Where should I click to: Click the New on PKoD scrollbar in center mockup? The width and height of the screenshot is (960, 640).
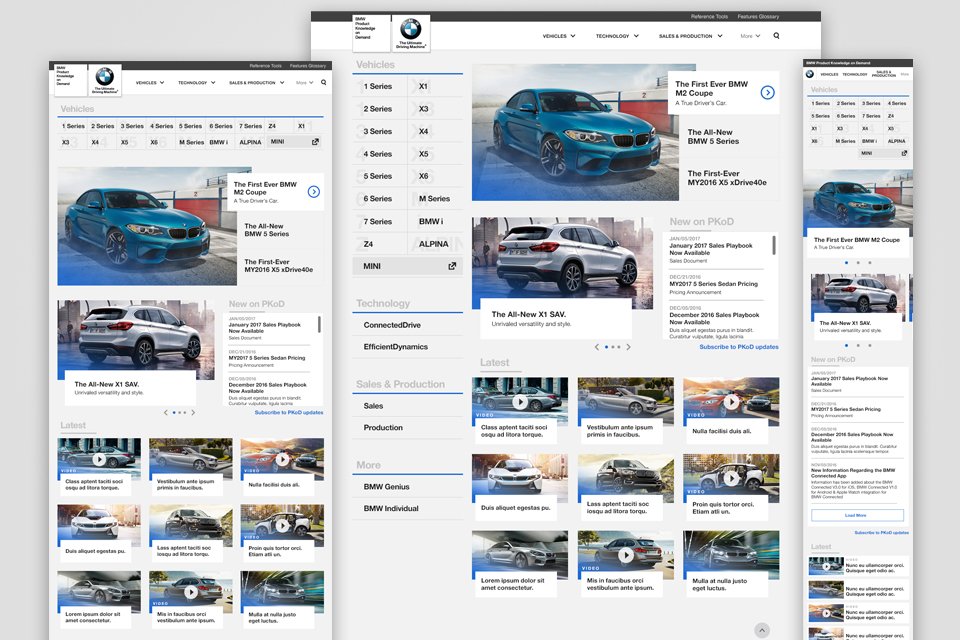pos(774,245)
